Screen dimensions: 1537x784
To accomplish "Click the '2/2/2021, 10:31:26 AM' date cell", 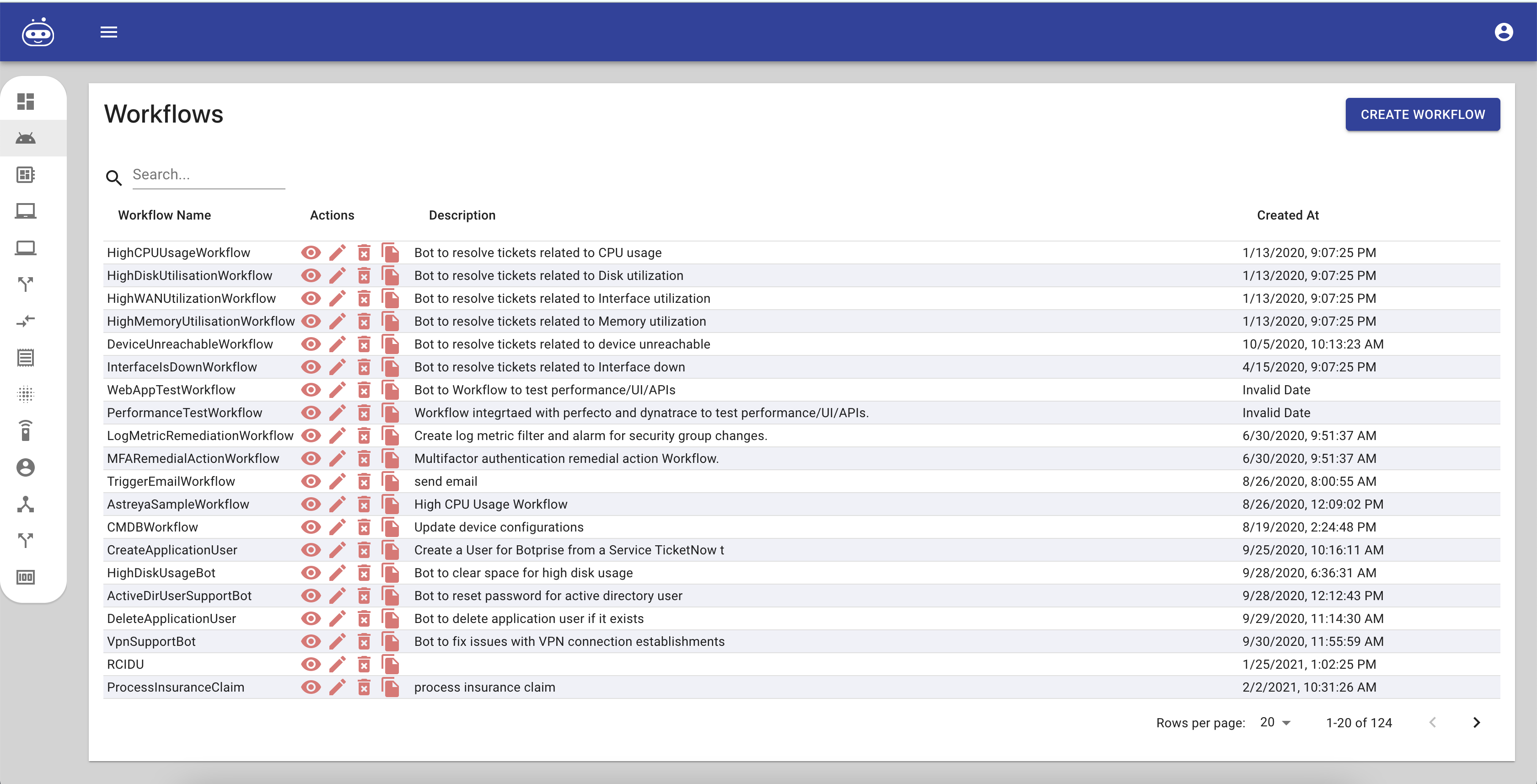I will click(1309, 687).
